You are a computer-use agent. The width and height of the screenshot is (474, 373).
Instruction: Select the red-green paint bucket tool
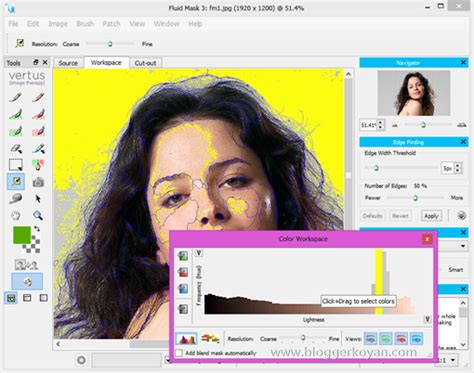(x=38, y=165)
